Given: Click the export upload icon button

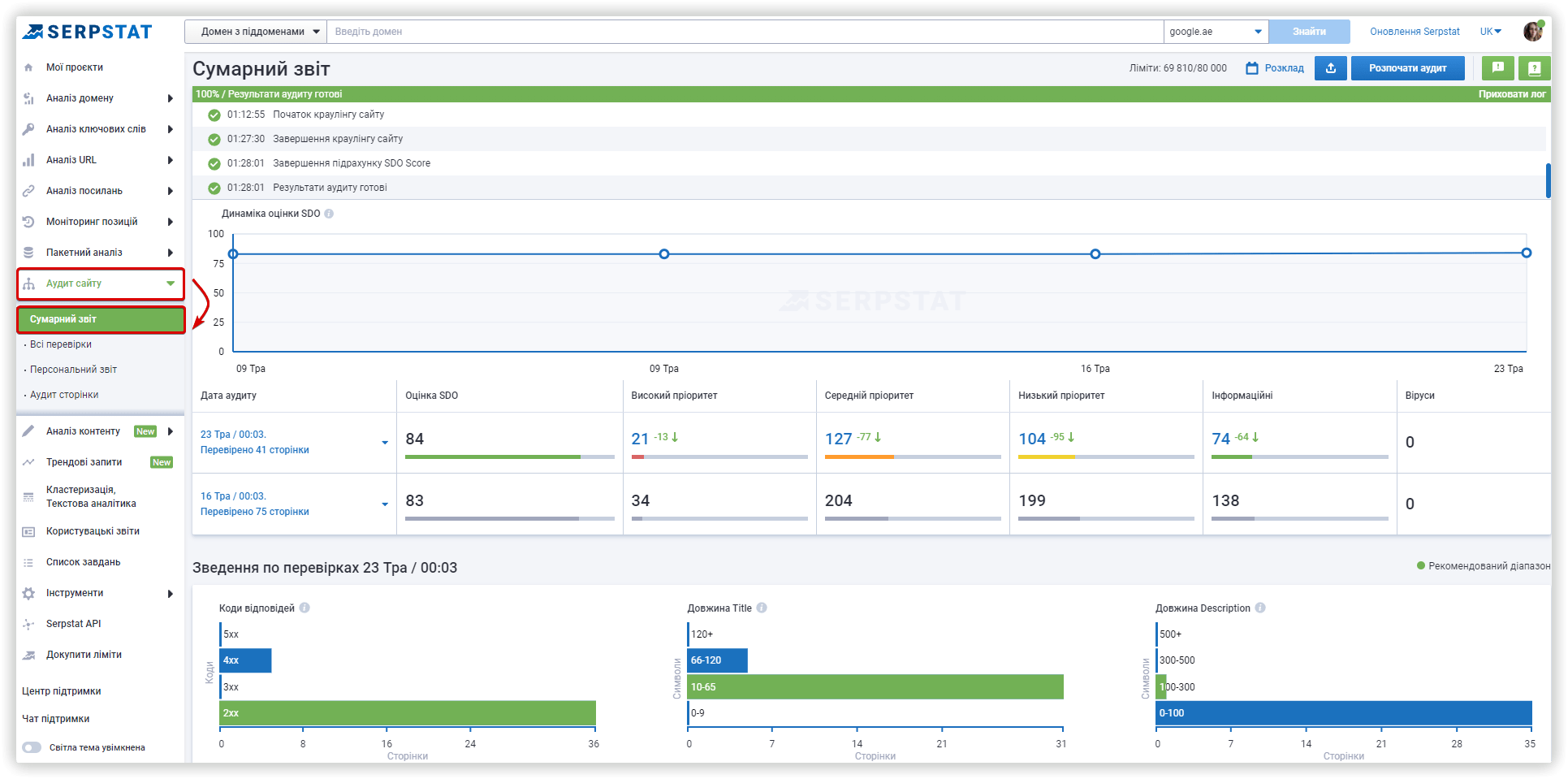Looking at the screenshot, I should click(x=1330, y=68).
